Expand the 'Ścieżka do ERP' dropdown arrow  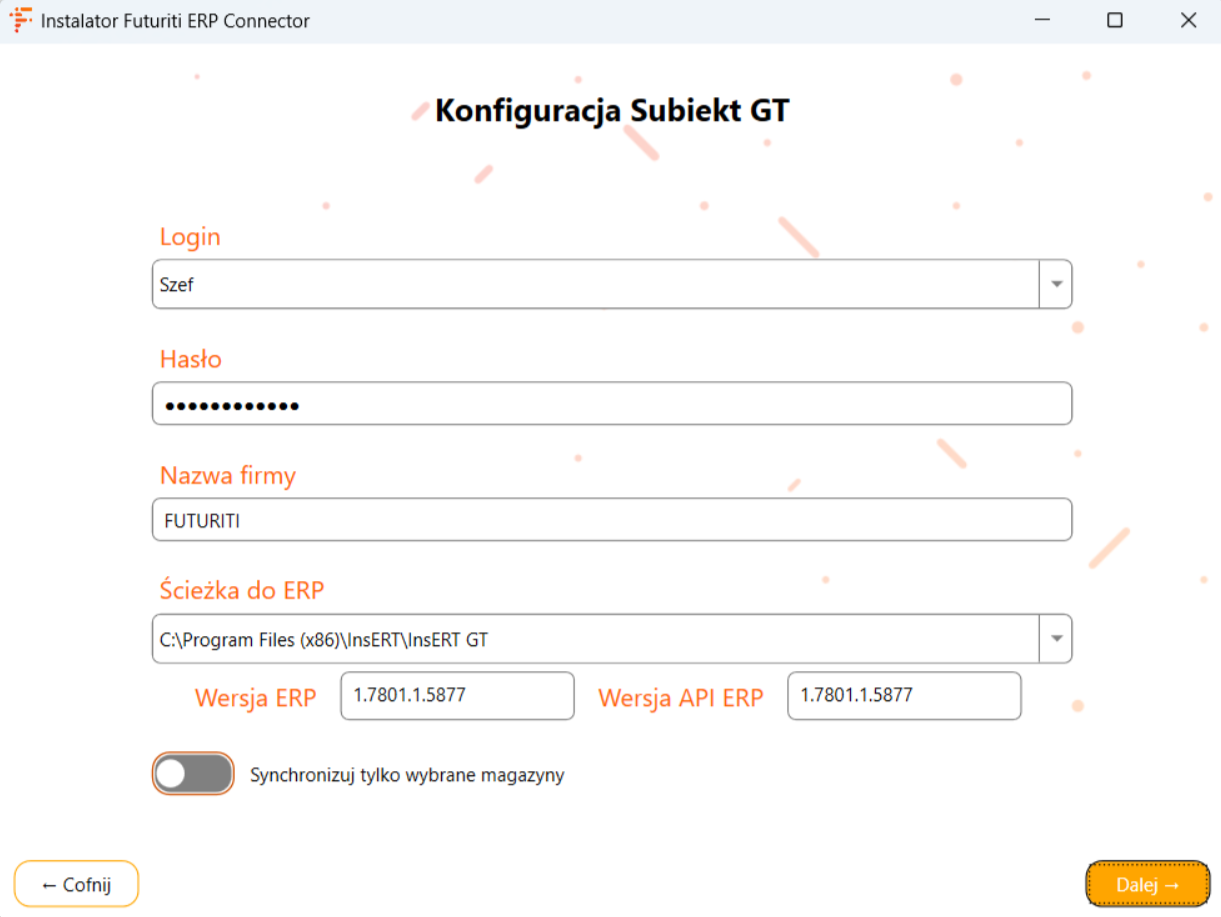click(x=1056, y=639)
